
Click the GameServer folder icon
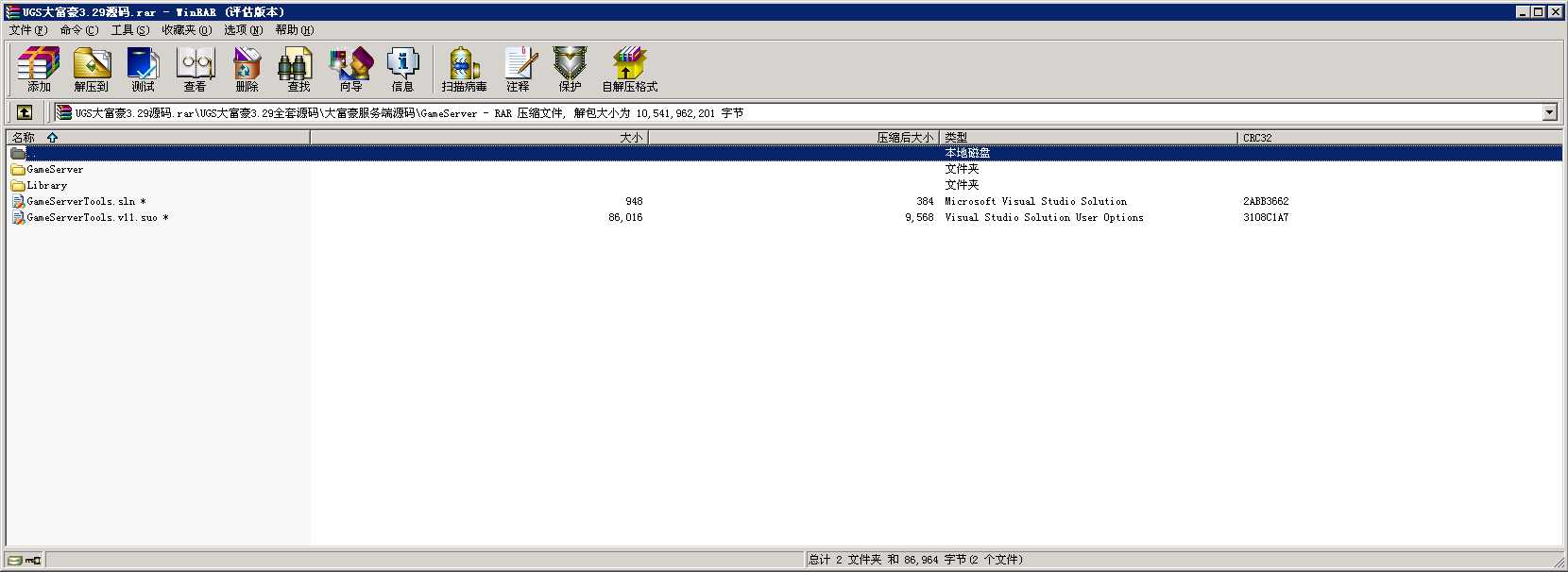18,170
